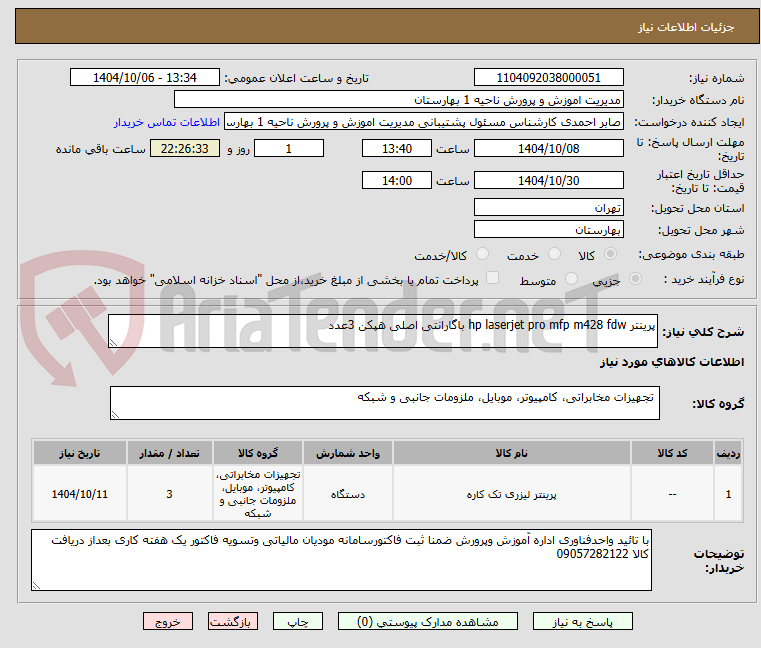
Task: Click the شهر محل تحویل field بهارستان
Action: coord(548,230)
